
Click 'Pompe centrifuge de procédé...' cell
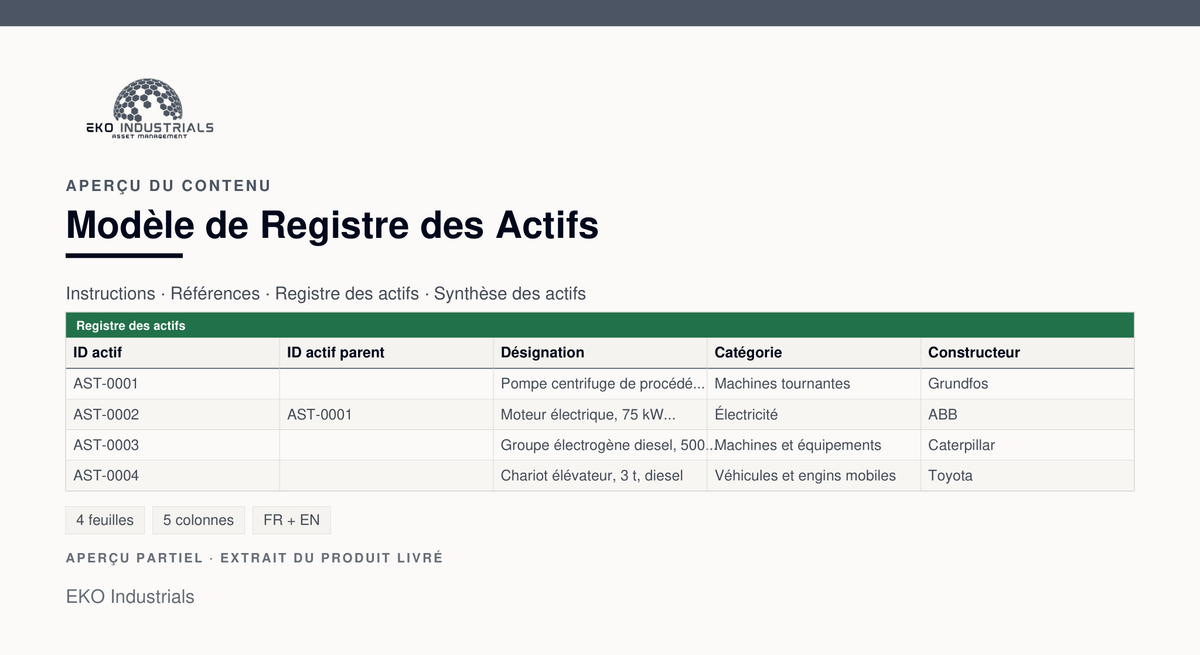(x=601, y=384)
